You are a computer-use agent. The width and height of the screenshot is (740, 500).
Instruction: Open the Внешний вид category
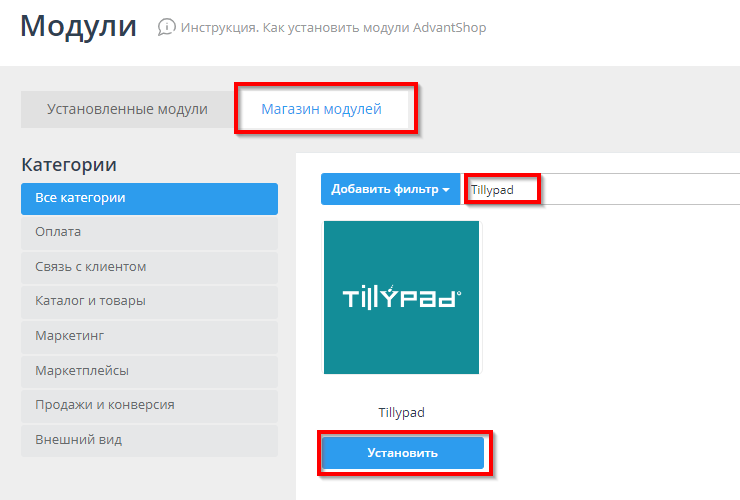pyautogui.click(x=150, y=441)
